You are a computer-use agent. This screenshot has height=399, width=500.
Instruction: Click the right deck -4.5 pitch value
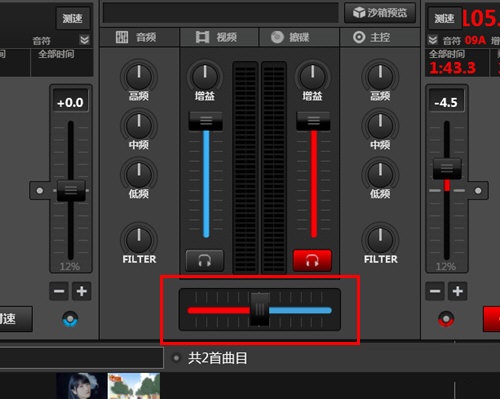point(446,102)
